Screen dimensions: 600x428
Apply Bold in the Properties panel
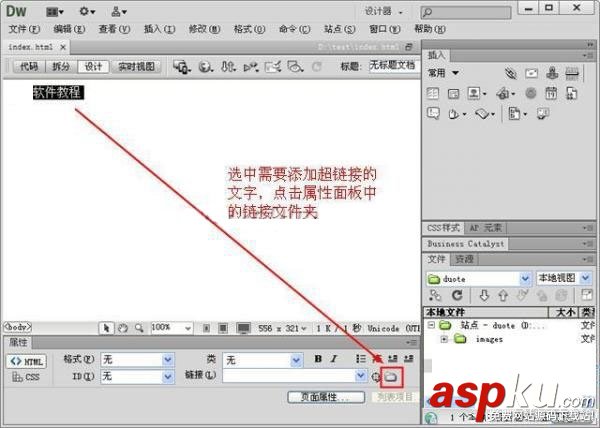click(318, 359)
